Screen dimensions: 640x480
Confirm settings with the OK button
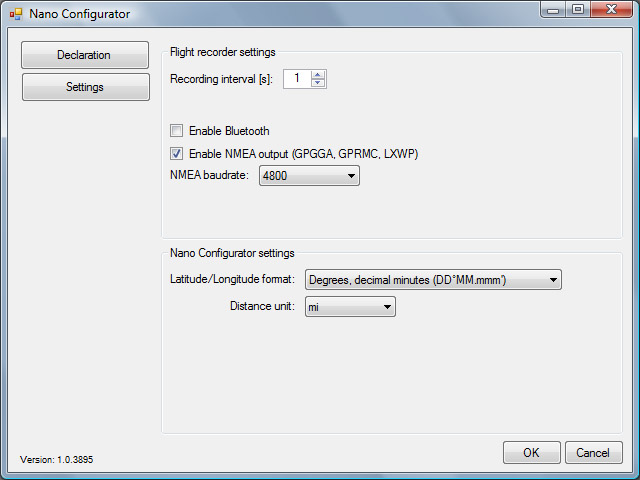[531, 452]
